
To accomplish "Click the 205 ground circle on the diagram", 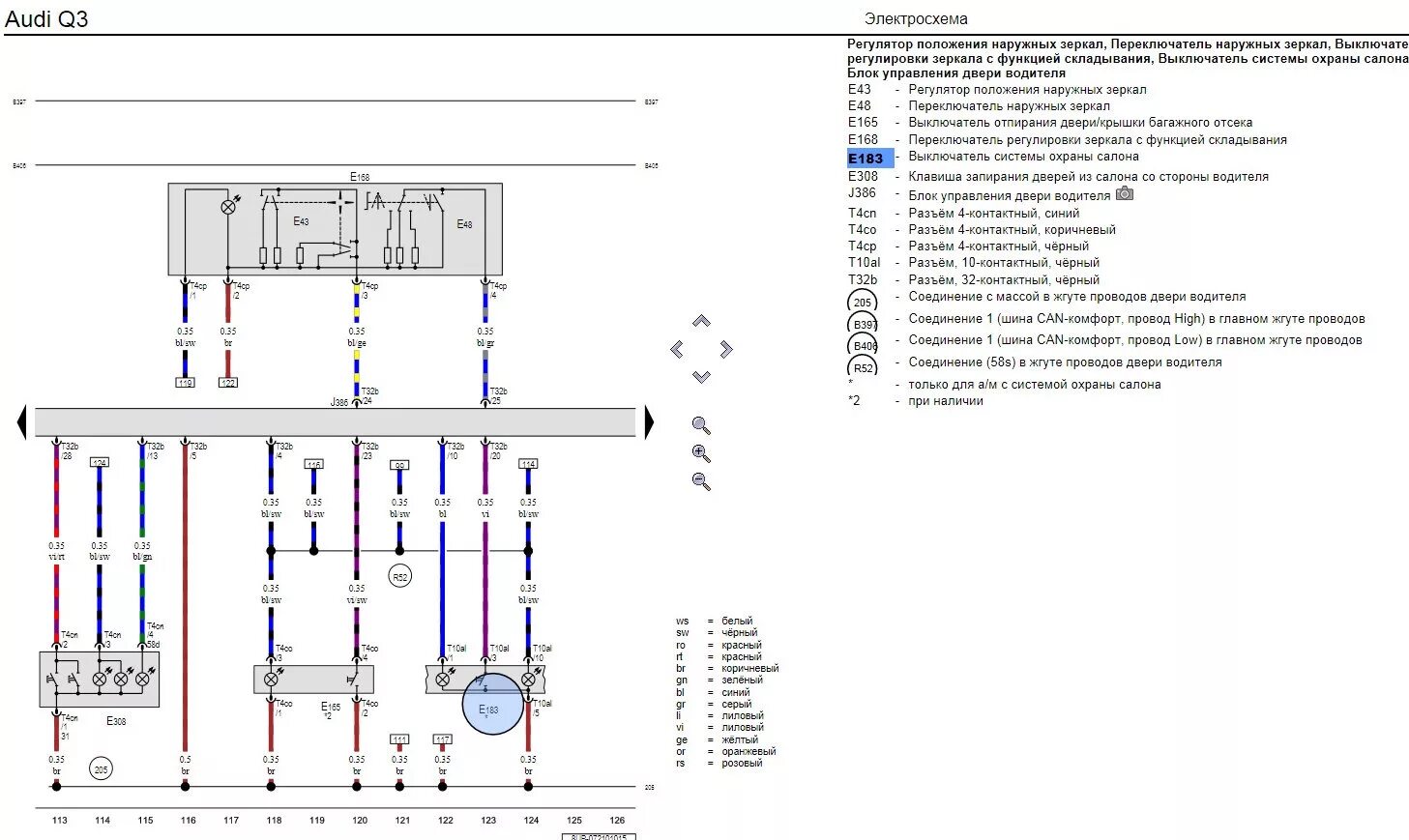I will click(101, 769).
